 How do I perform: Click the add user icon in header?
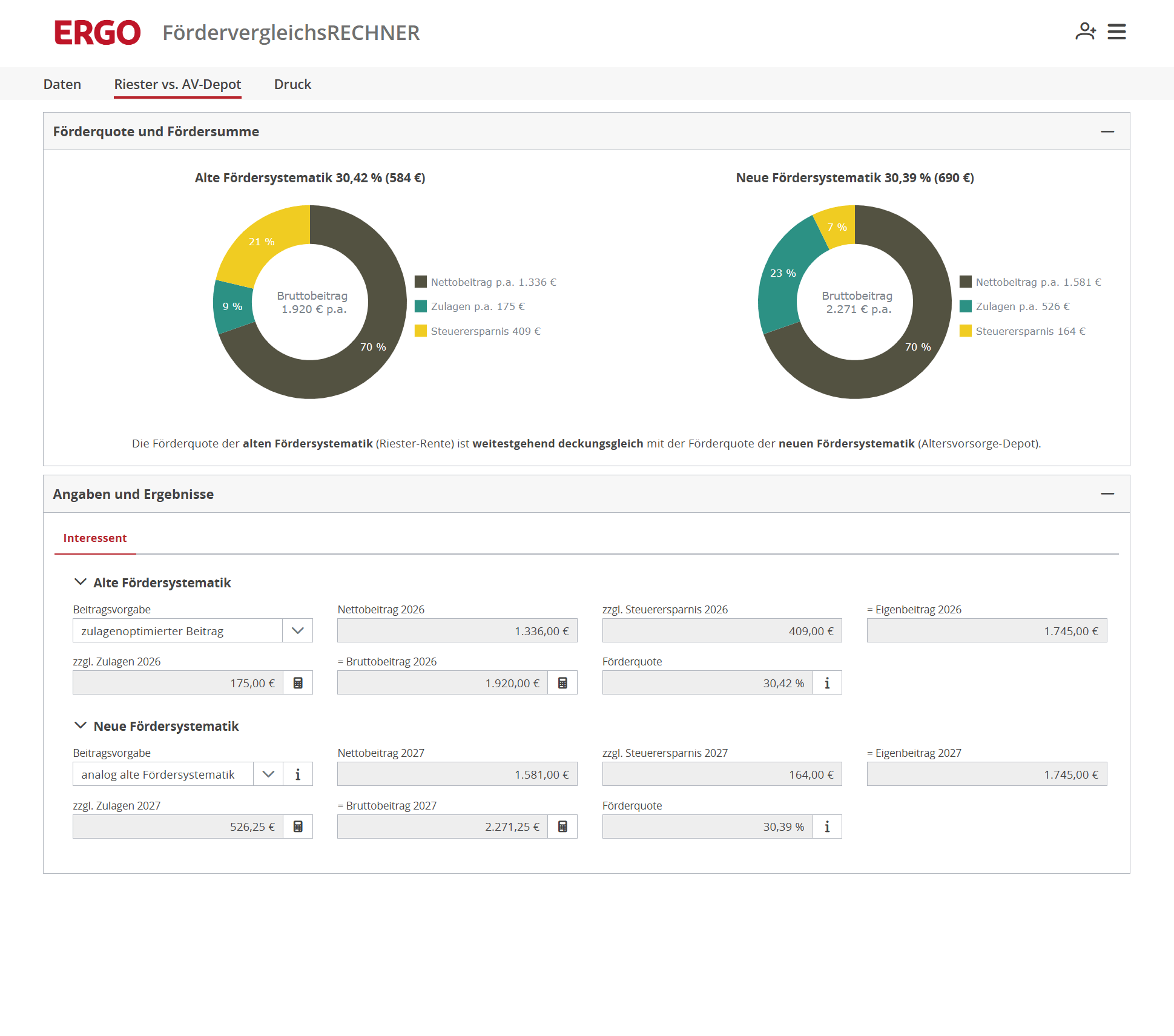pos(1086,31)
